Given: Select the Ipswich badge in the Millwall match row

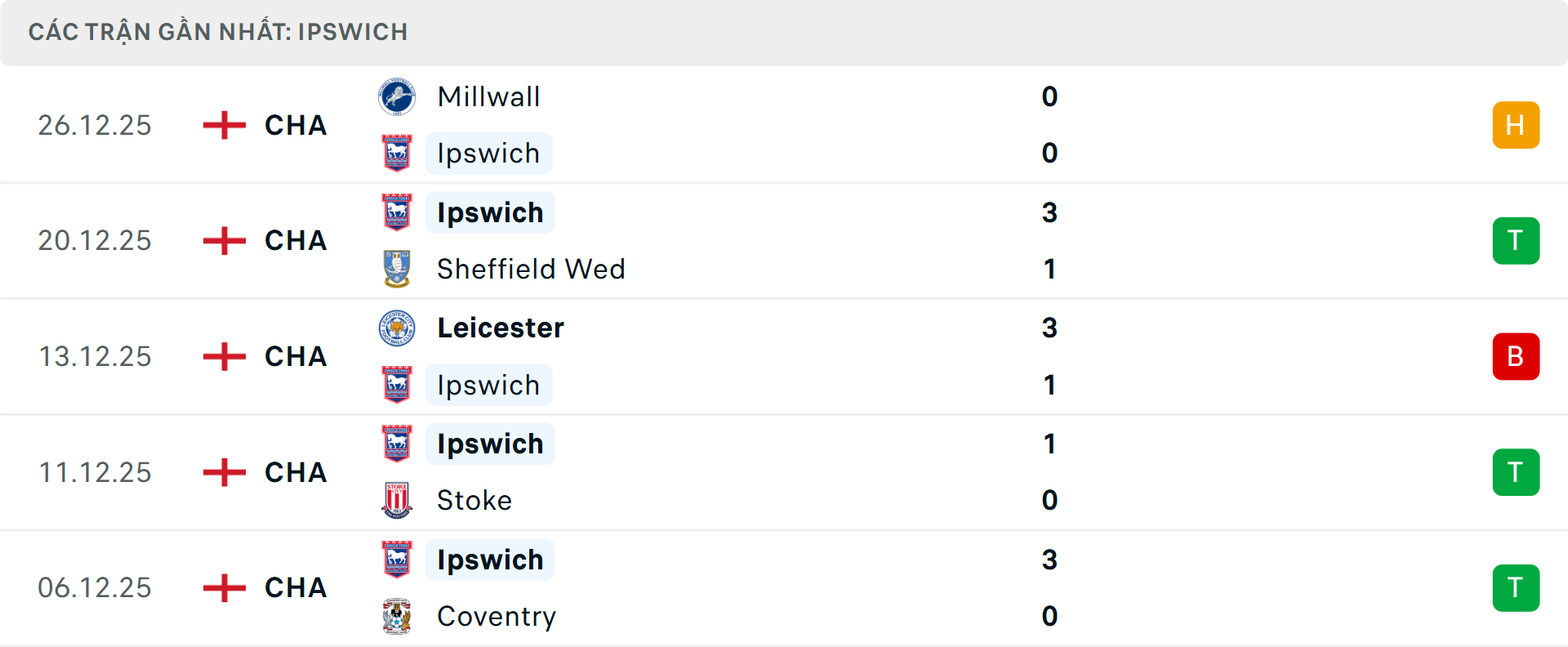Looking at the screenshot, I should 397,154.
